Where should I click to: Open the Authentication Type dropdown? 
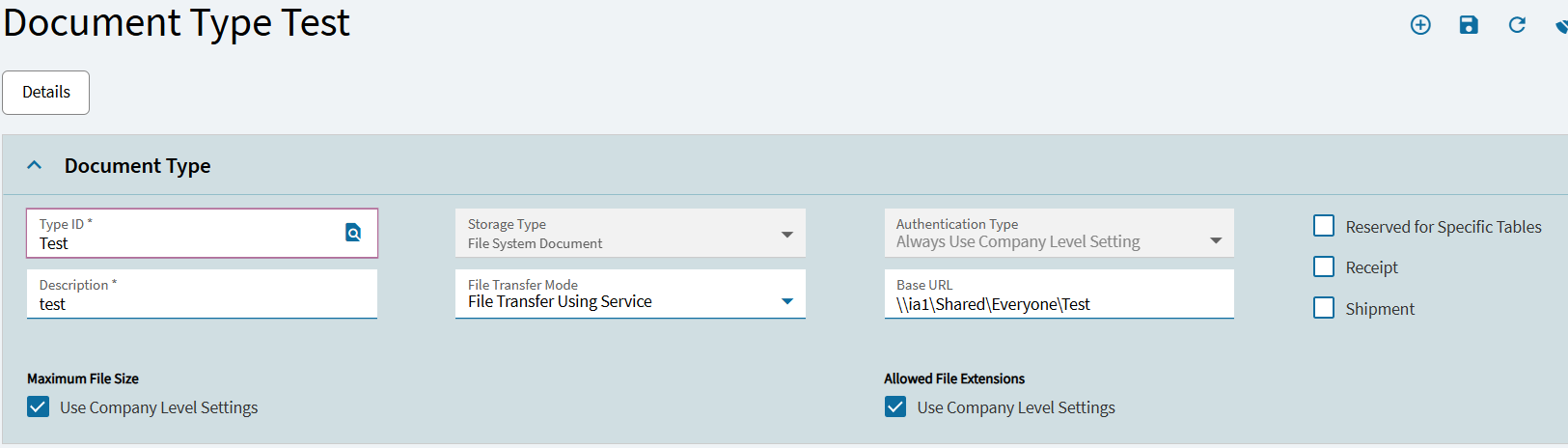(x=1216, y=240)
